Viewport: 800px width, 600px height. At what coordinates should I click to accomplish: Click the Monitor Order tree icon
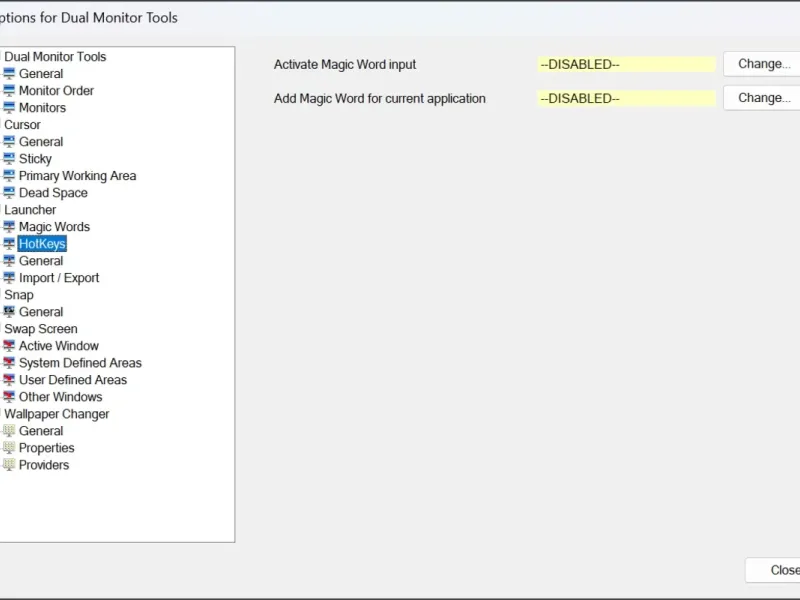9,90
